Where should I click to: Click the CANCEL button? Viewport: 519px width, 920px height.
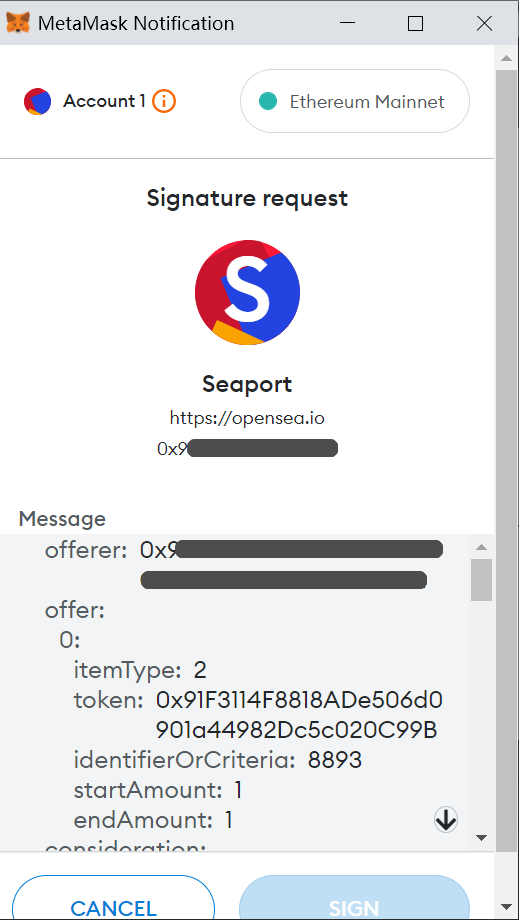[113, 898]
